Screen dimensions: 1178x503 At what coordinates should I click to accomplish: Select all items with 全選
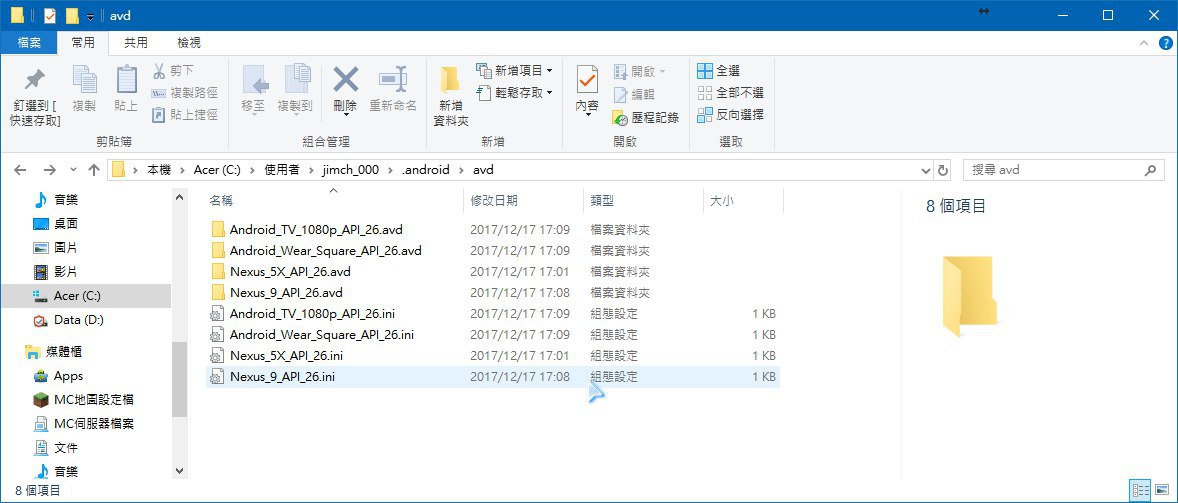click(x=718, y=71)
